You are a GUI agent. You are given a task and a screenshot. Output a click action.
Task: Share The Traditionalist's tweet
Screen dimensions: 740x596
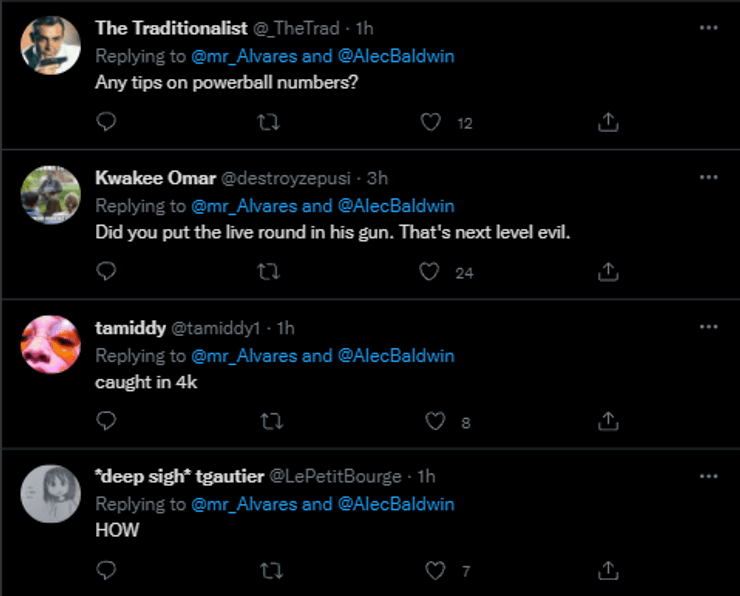pyautogui.click(x=608, y=122)
